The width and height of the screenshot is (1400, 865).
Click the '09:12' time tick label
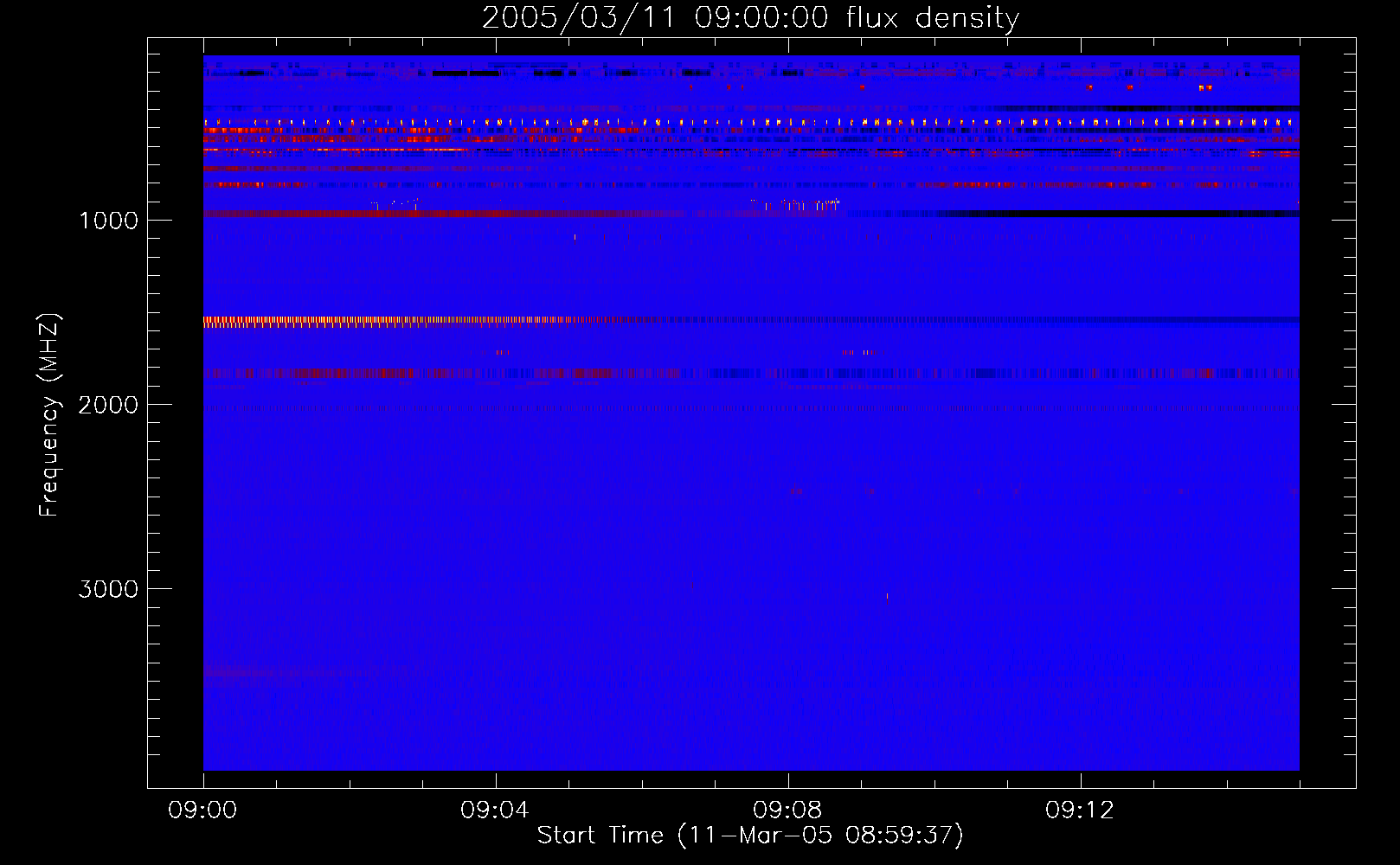1080,811
